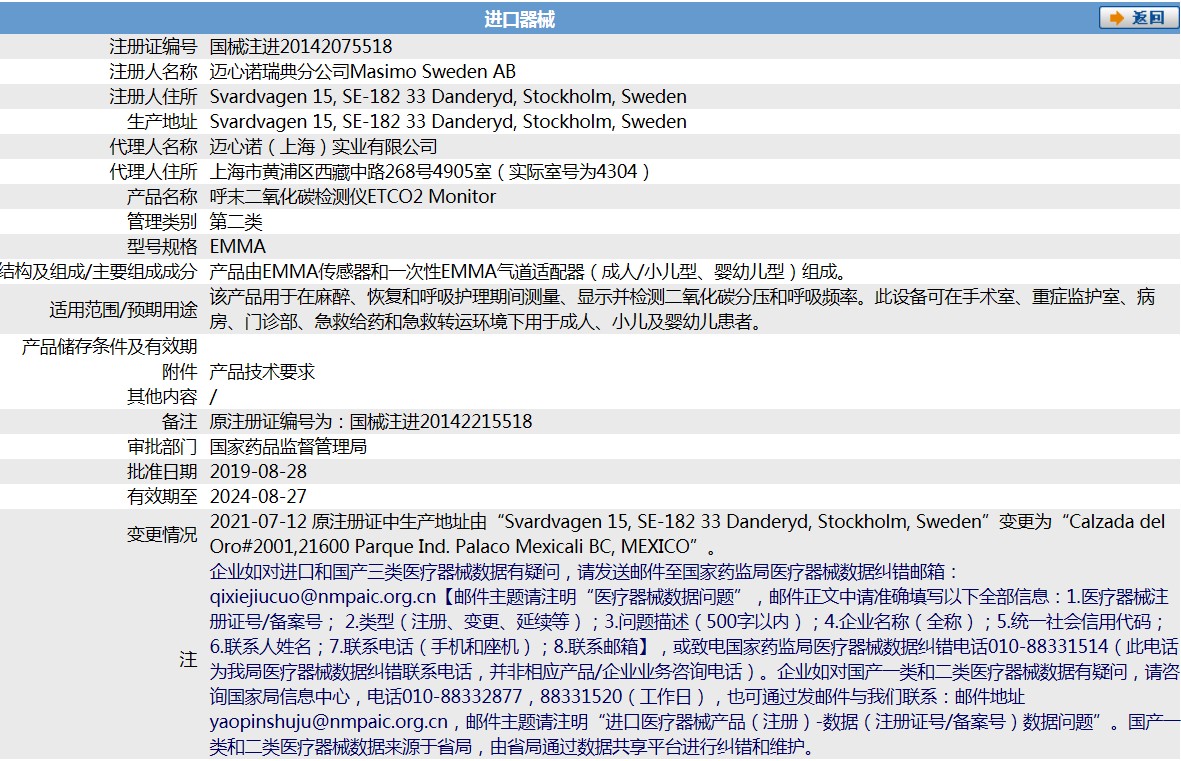1181x761 pixels.
Task: Click the 适用范围/预期用途 description text
Action: pos(682,309)
